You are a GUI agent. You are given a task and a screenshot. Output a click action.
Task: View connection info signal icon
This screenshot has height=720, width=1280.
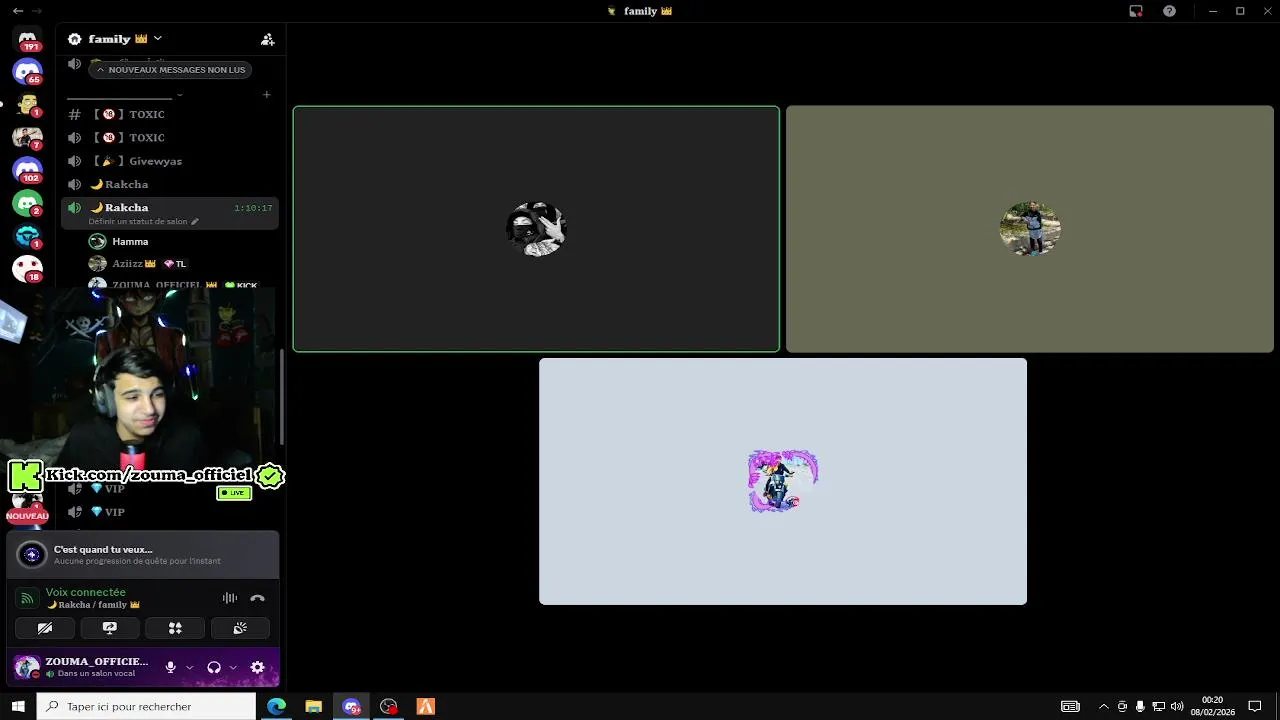pos(27,598)
